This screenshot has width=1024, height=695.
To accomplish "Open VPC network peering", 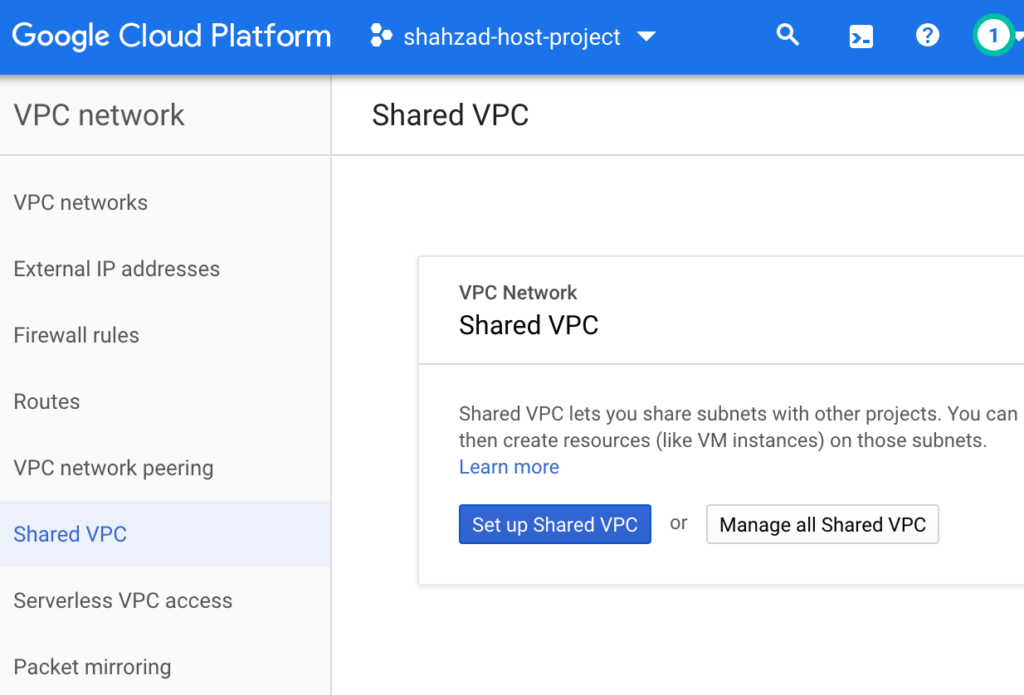I will coord(165,468).
